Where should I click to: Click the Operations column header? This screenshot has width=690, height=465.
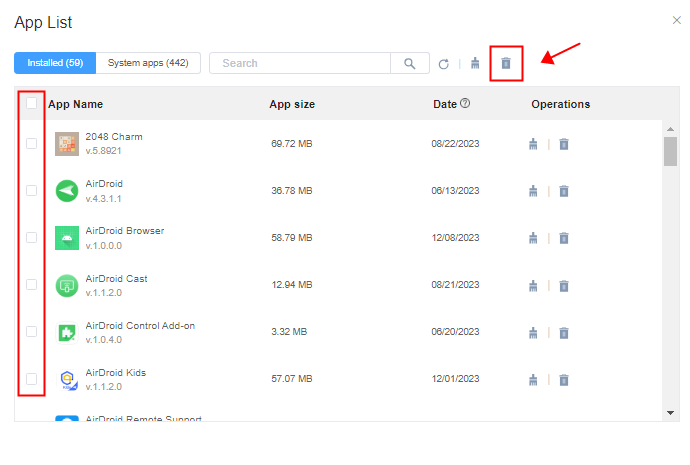click(561, 104)
